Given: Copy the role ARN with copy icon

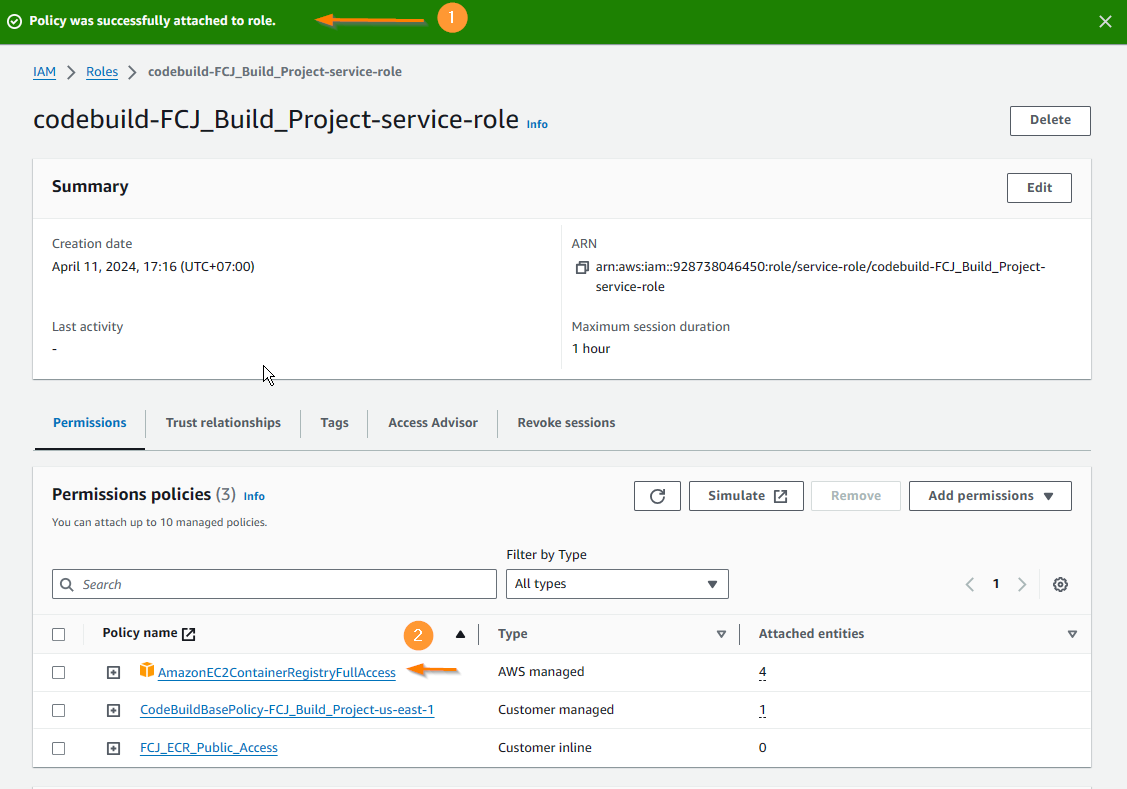Looking at the screenshot, I should coord(582,267).
